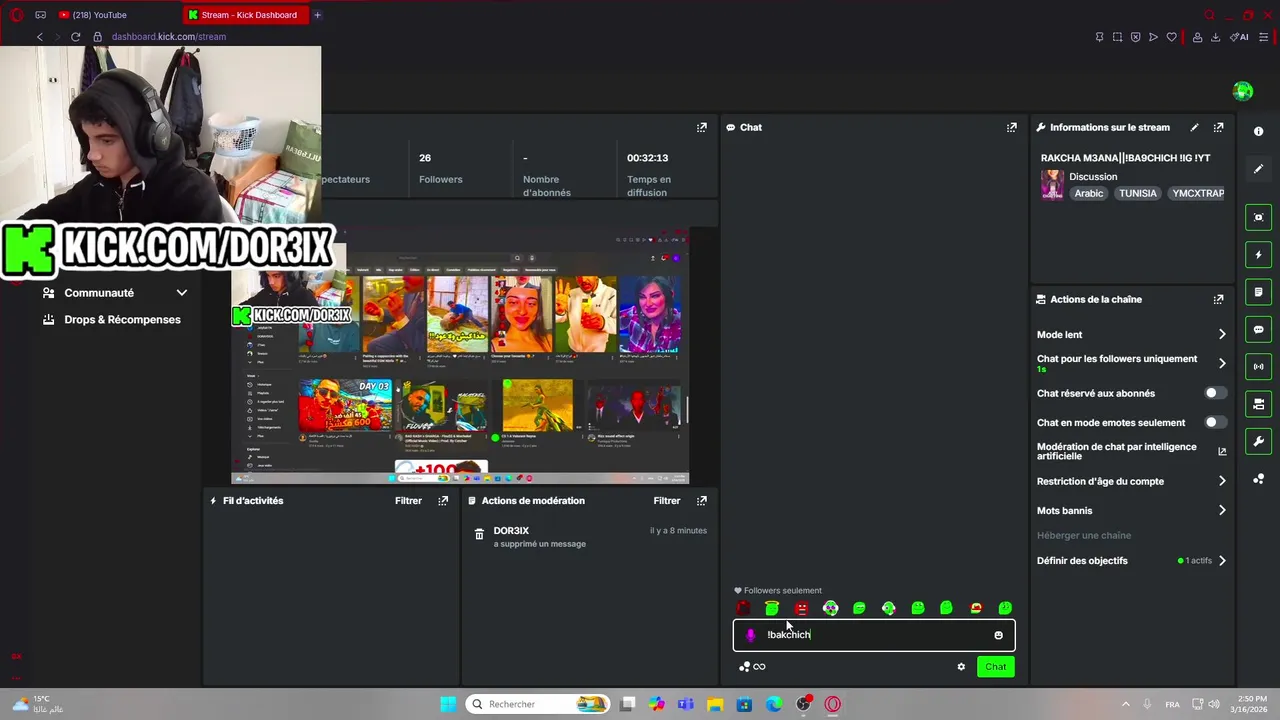Image resolution: width=1280 pixels, height=720 pixels.
Task: Click the stream preview thumbnail
Action: [x=460, y=357]
